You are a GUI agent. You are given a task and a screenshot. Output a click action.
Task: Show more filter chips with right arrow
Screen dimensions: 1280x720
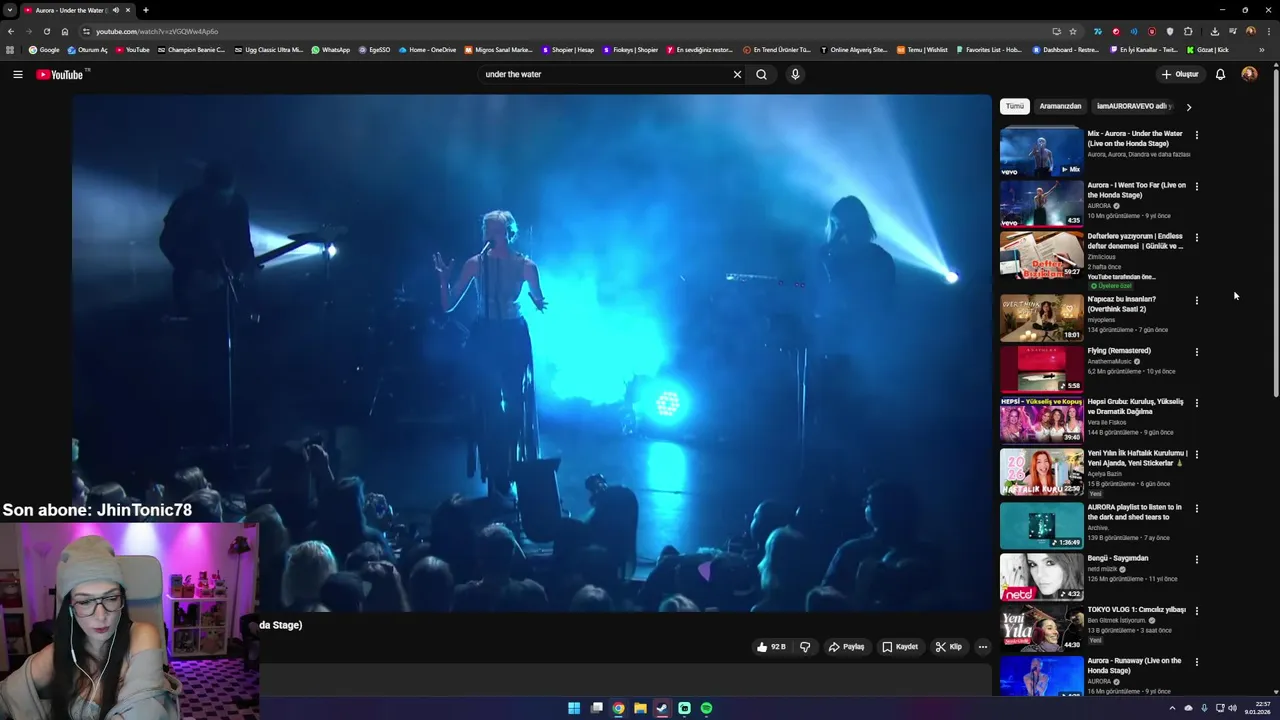(1188, 106)
